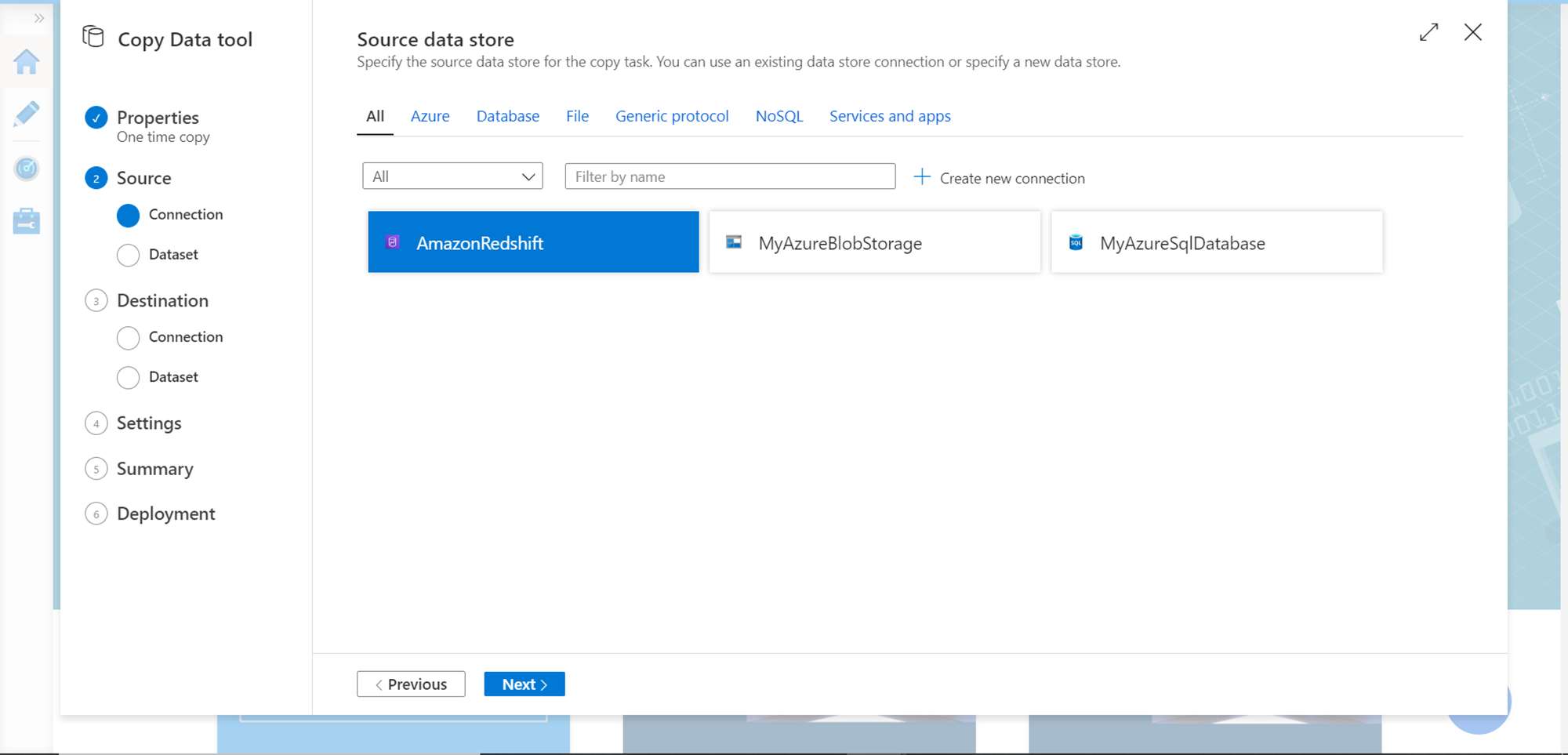
Task: Open the All connection type dropdown
Action: coord(452,176)
